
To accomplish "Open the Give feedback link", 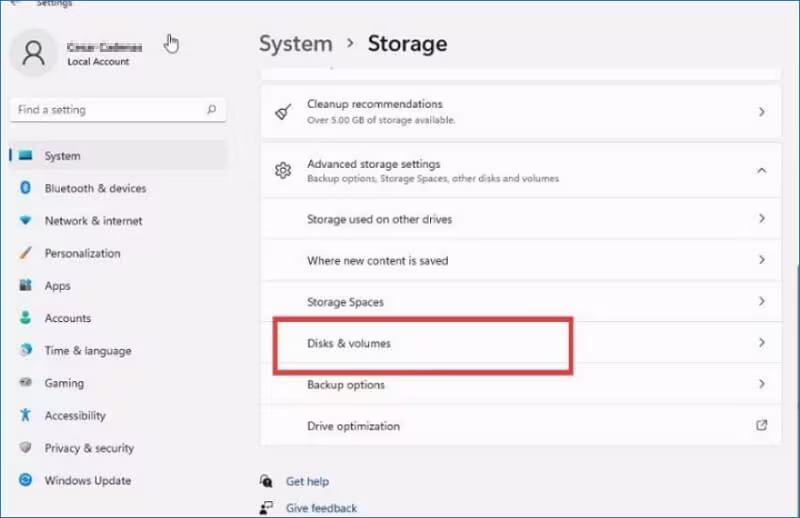I will tap(321, 508).
